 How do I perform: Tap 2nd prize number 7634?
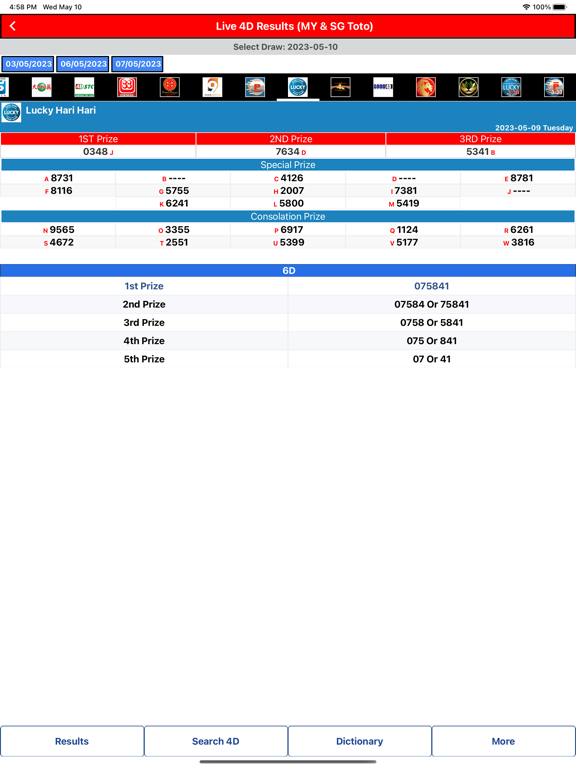(x=290, y=152)
